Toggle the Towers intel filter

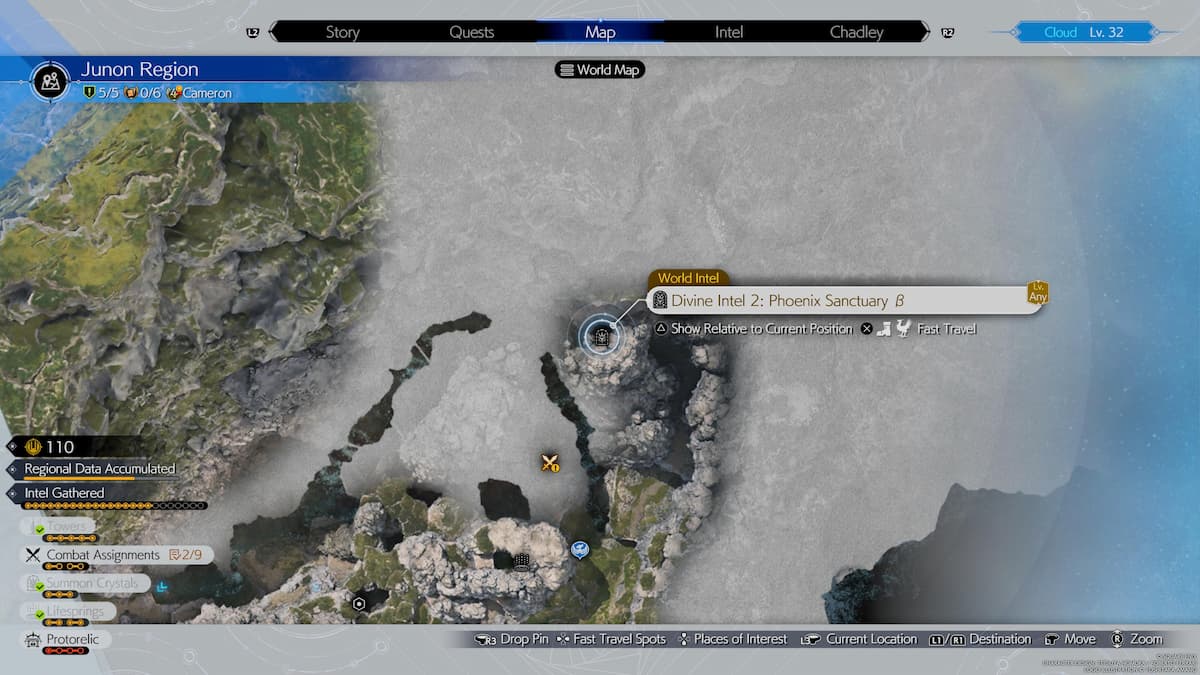pos(66,527)
